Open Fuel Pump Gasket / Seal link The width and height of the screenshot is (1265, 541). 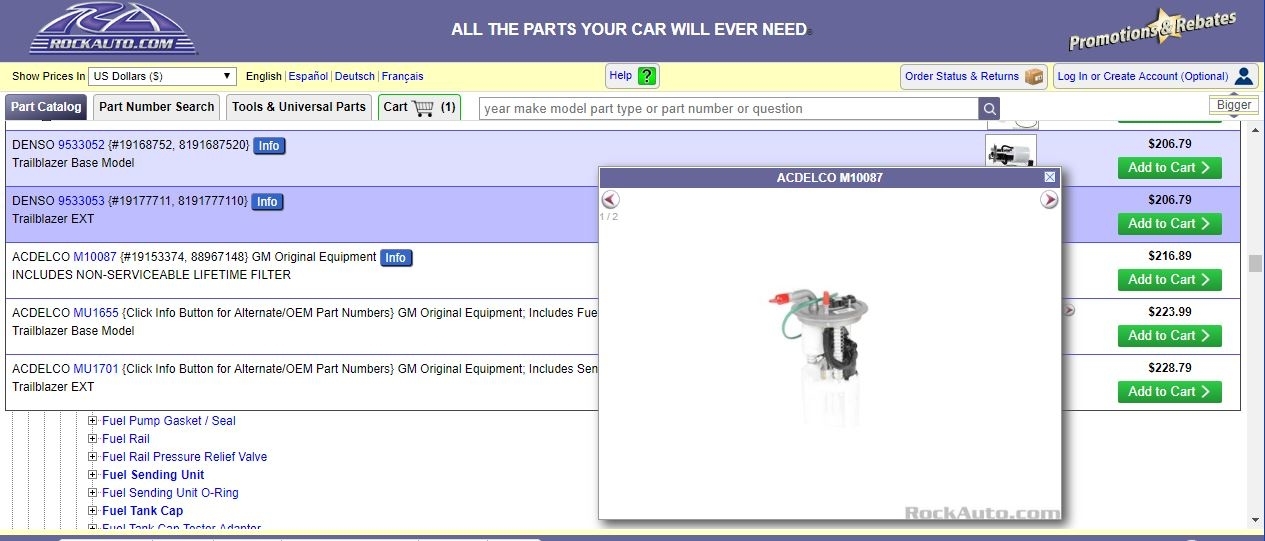click(x=169, y=421)
